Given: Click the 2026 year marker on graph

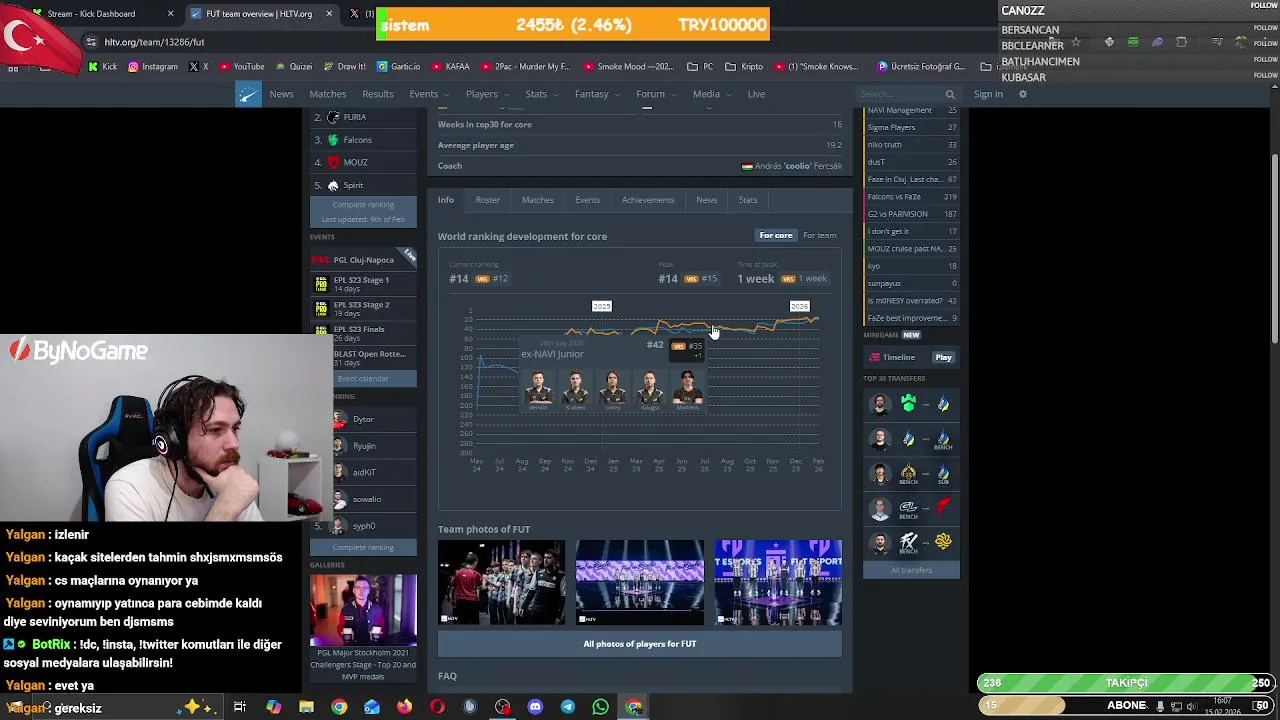Looking at the screenshot, I should click(799, 306).
